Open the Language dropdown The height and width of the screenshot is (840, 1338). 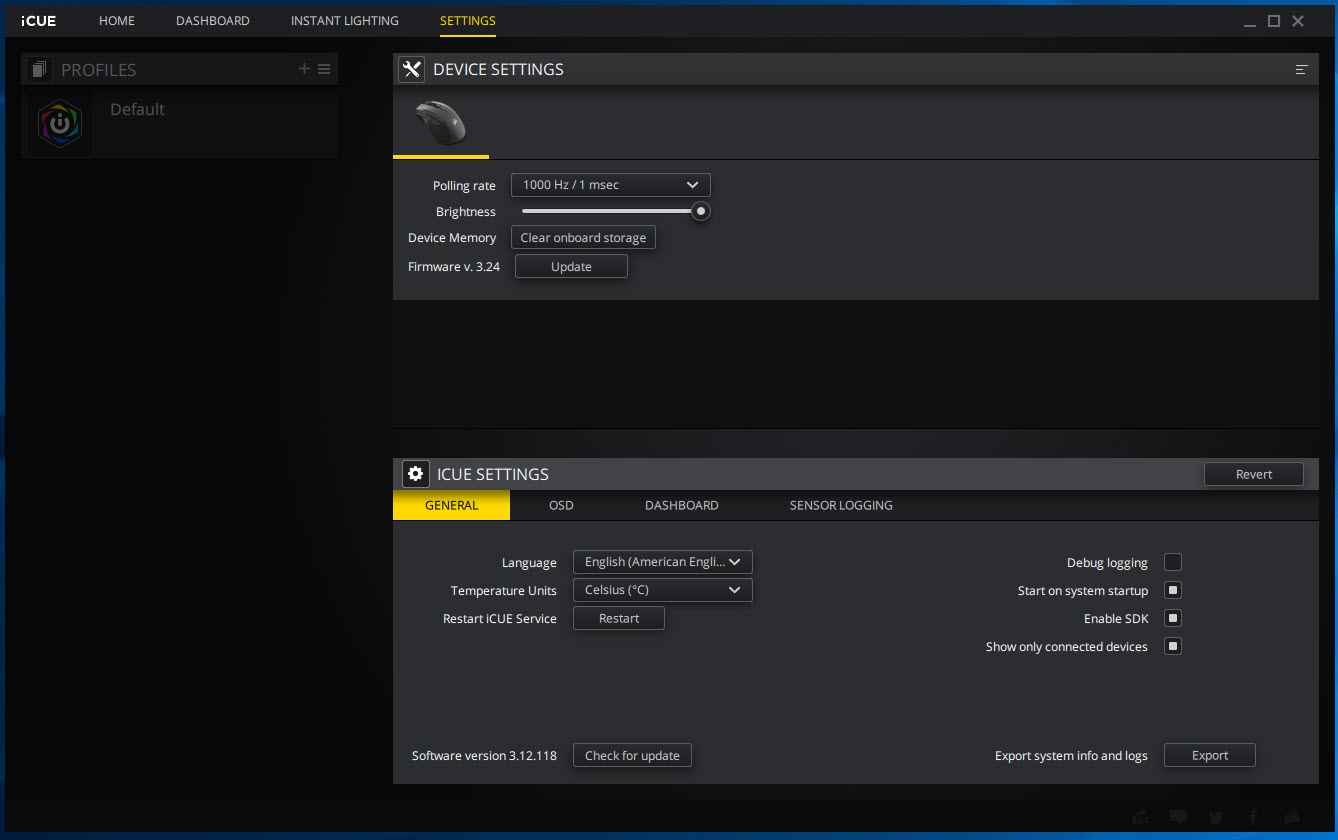663,562
